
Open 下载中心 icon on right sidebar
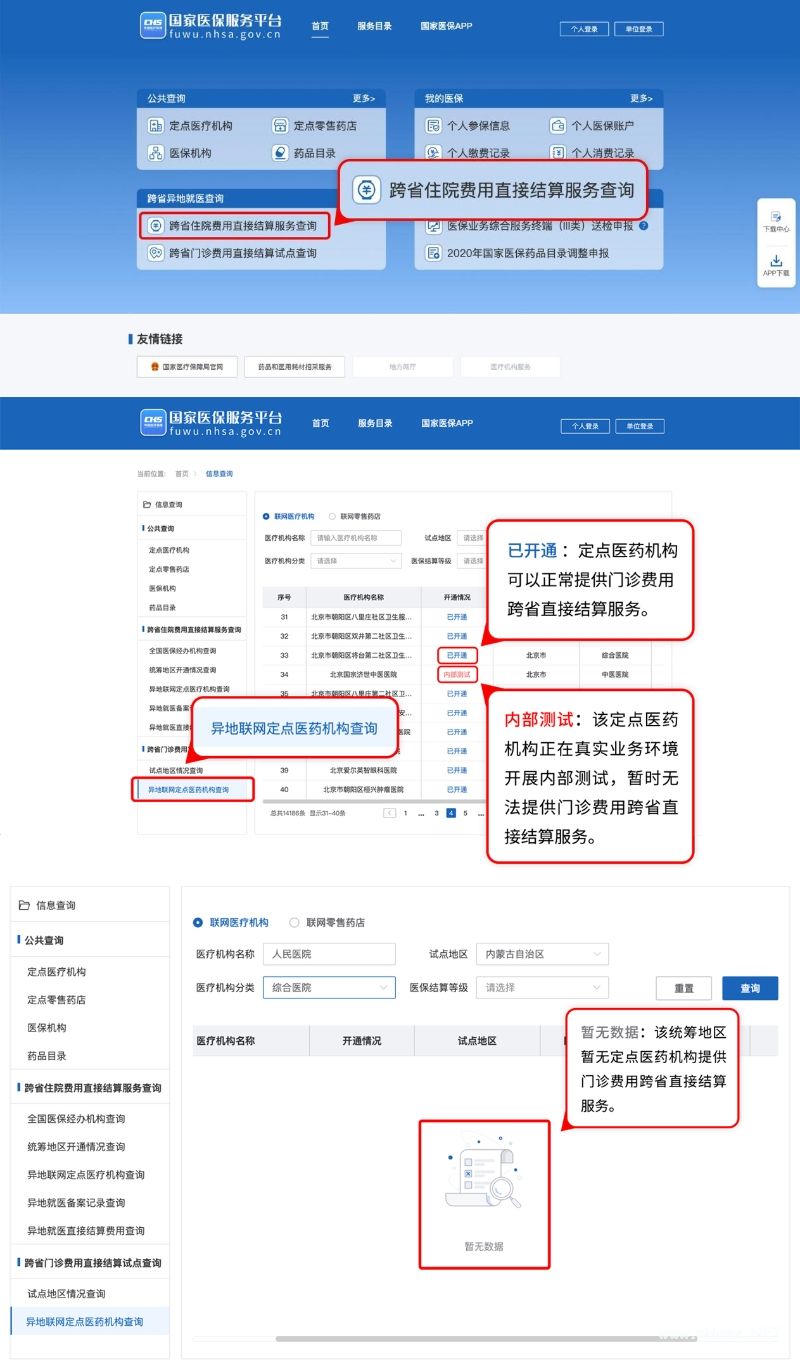pyautogui.click(x=776, y=217)
